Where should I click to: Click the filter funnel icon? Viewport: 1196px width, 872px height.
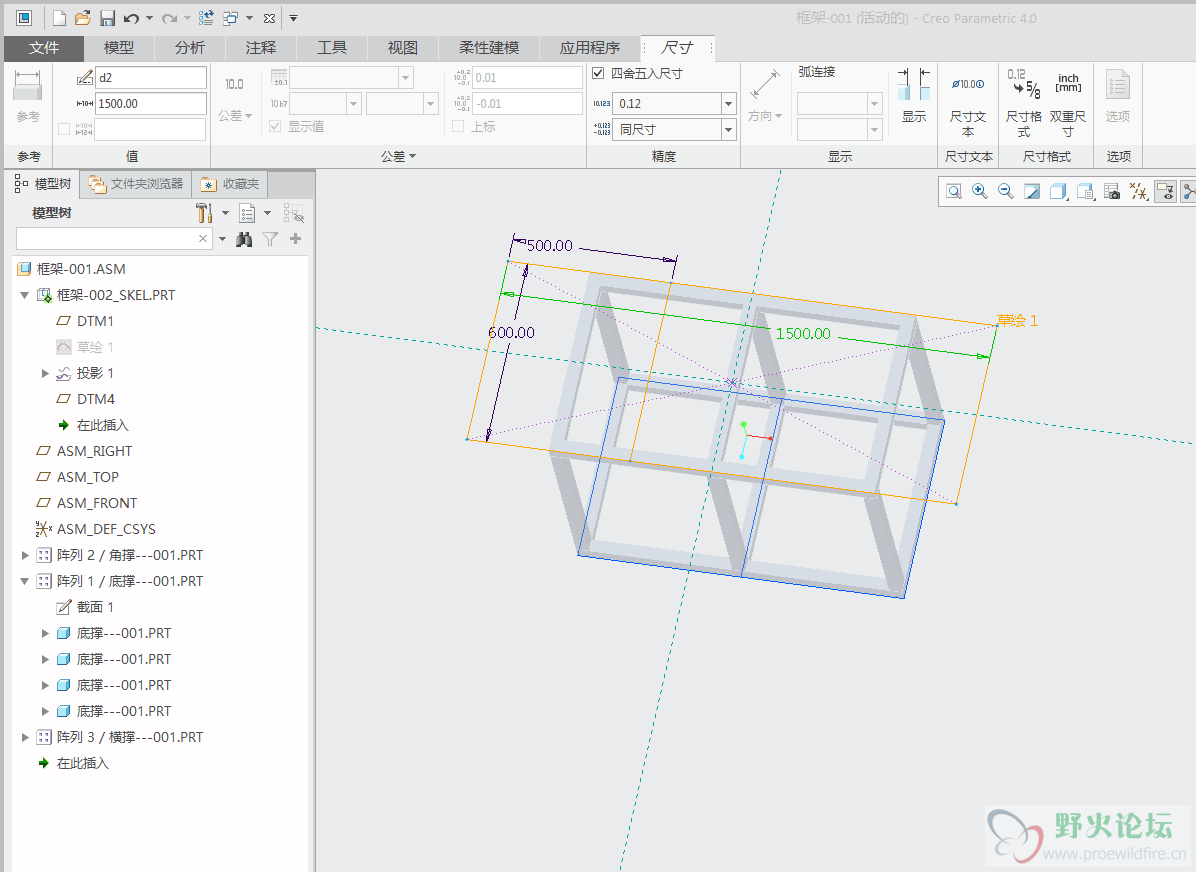[270, 240]
